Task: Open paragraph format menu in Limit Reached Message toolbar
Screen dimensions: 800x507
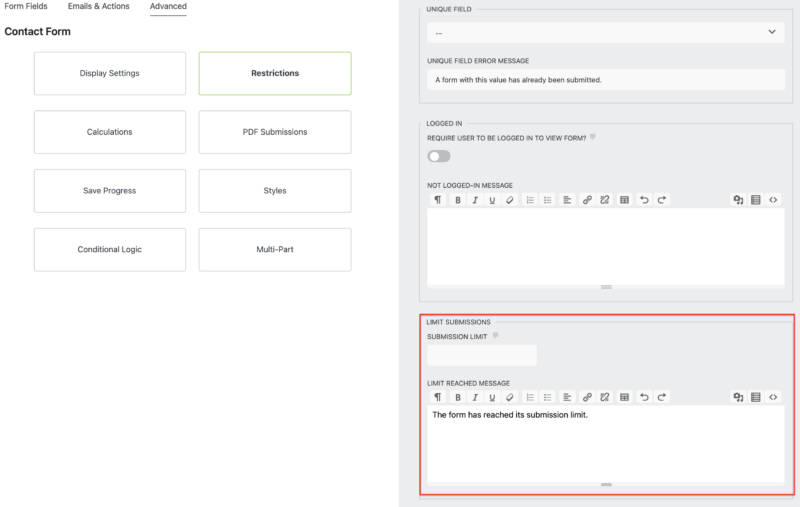Action: pyautogui.click(x=437, y=397)
